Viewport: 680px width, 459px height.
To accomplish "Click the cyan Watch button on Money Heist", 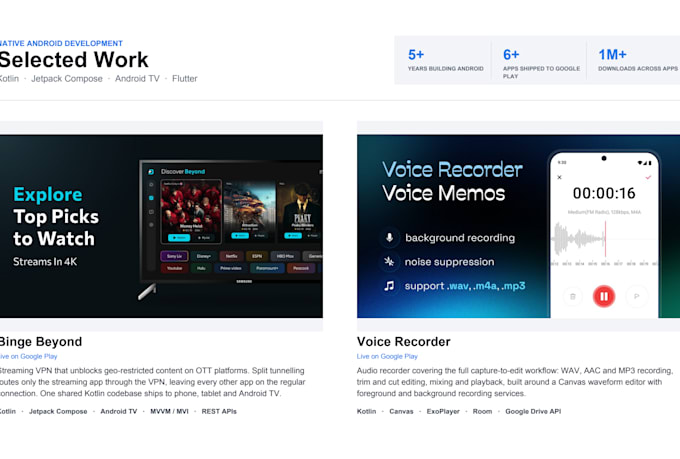I will (x=179, y=237).
